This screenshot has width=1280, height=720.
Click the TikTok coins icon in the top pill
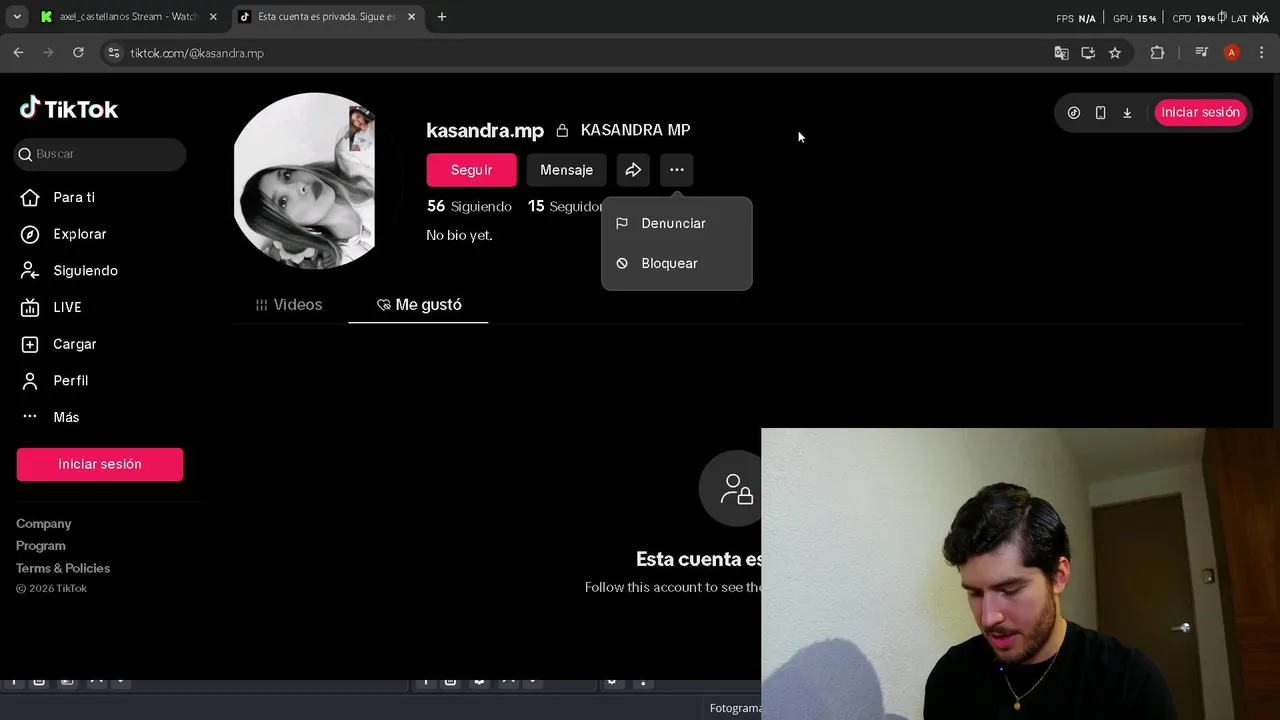1074,113
